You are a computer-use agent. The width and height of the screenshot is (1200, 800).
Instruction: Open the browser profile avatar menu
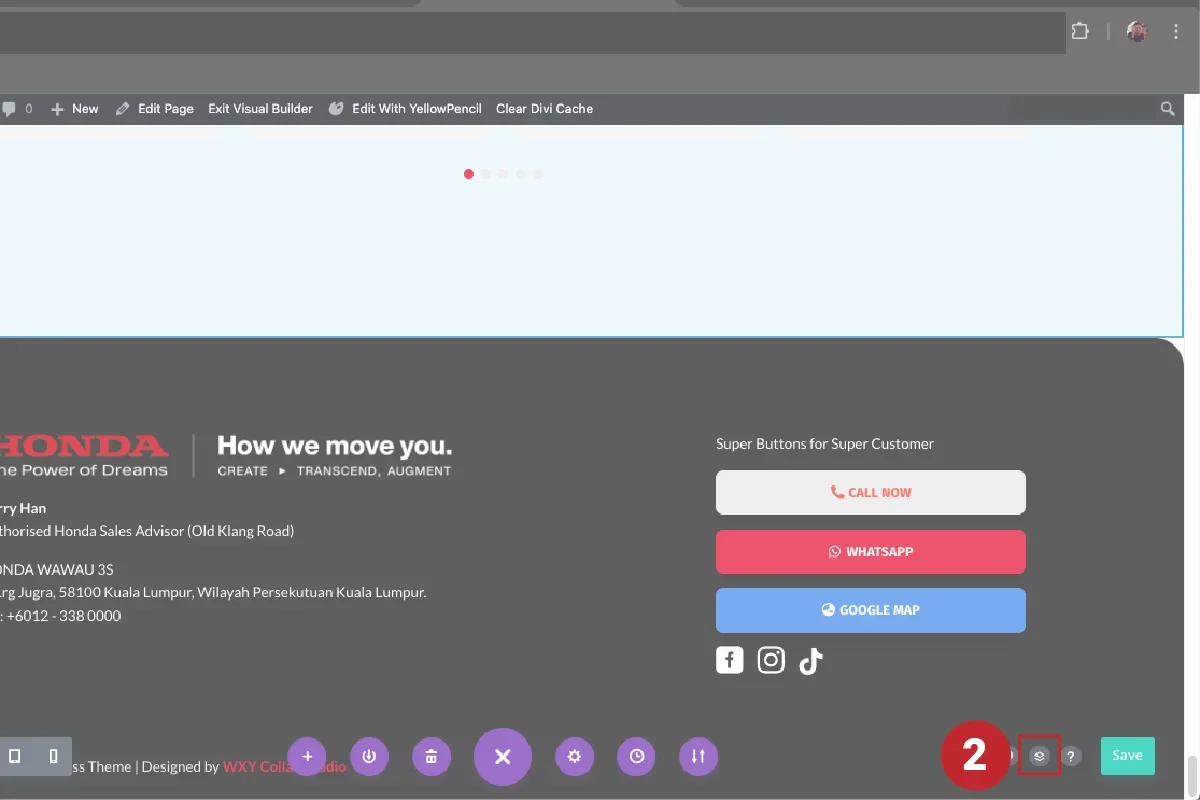point(1137,31)
